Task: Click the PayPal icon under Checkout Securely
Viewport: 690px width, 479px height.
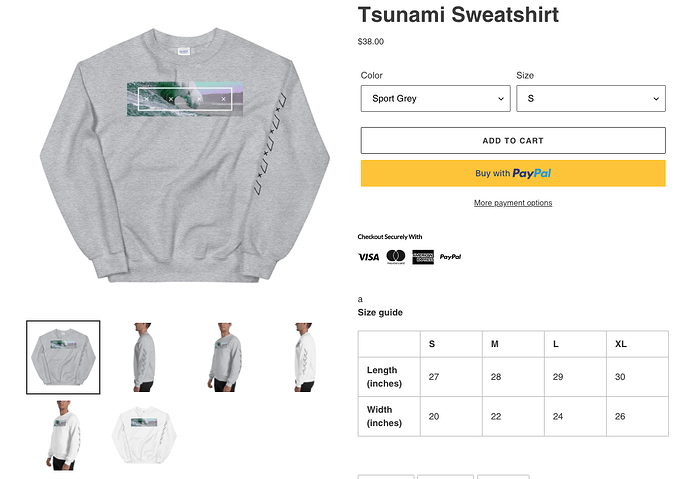Action: tap(450, 257)
